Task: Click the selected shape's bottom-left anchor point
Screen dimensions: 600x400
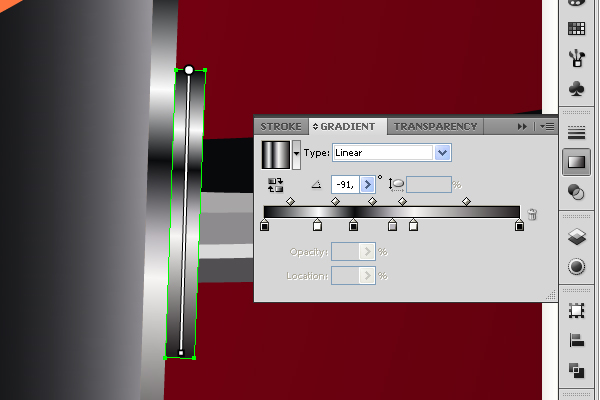Action: [x=165, y=358]
